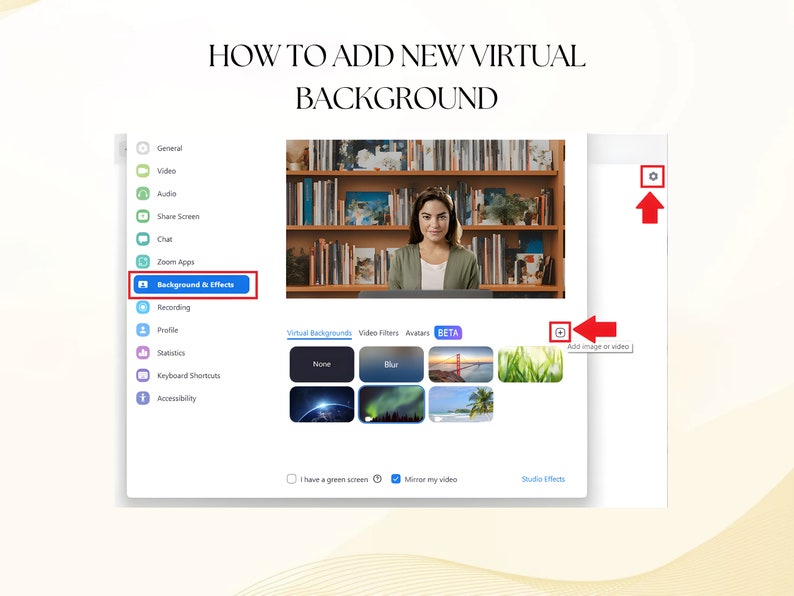Choose the Earth from space background
794x596 pixels.
[x=322, y=405]
